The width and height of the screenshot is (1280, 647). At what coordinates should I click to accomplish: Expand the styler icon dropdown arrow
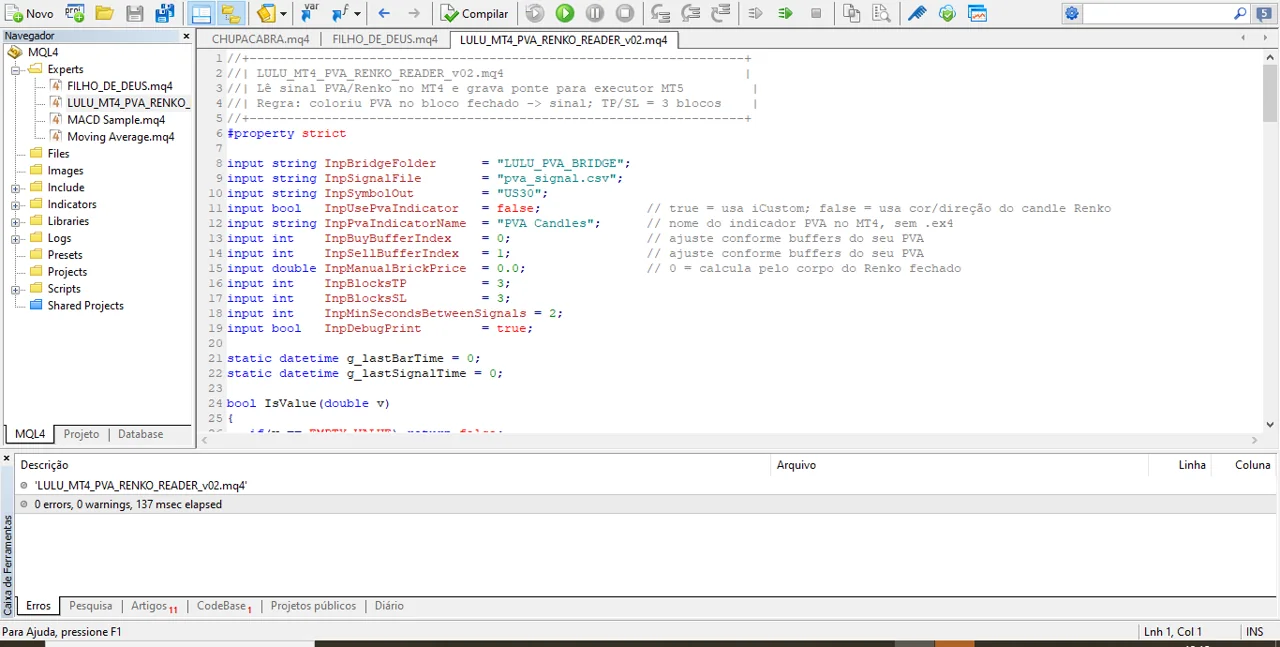click(283, 13)
